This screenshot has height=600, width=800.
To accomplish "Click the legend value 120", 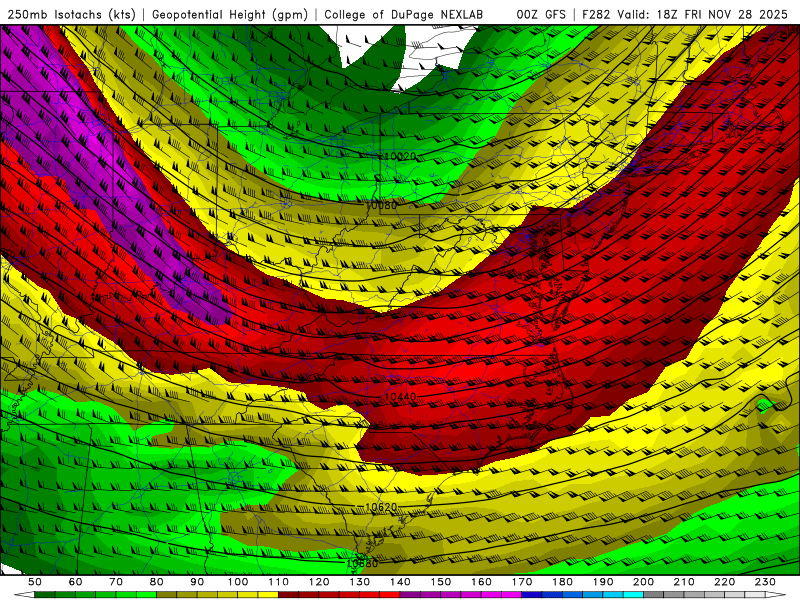I will click(319, 582).
